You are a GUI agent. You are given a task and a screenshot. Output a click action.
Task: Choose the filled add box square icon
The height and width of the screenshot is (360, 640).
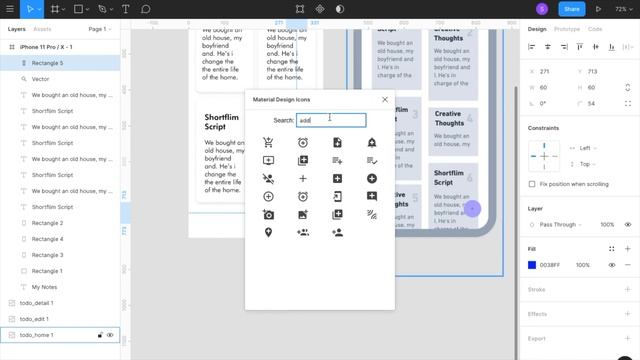[337, 178]
